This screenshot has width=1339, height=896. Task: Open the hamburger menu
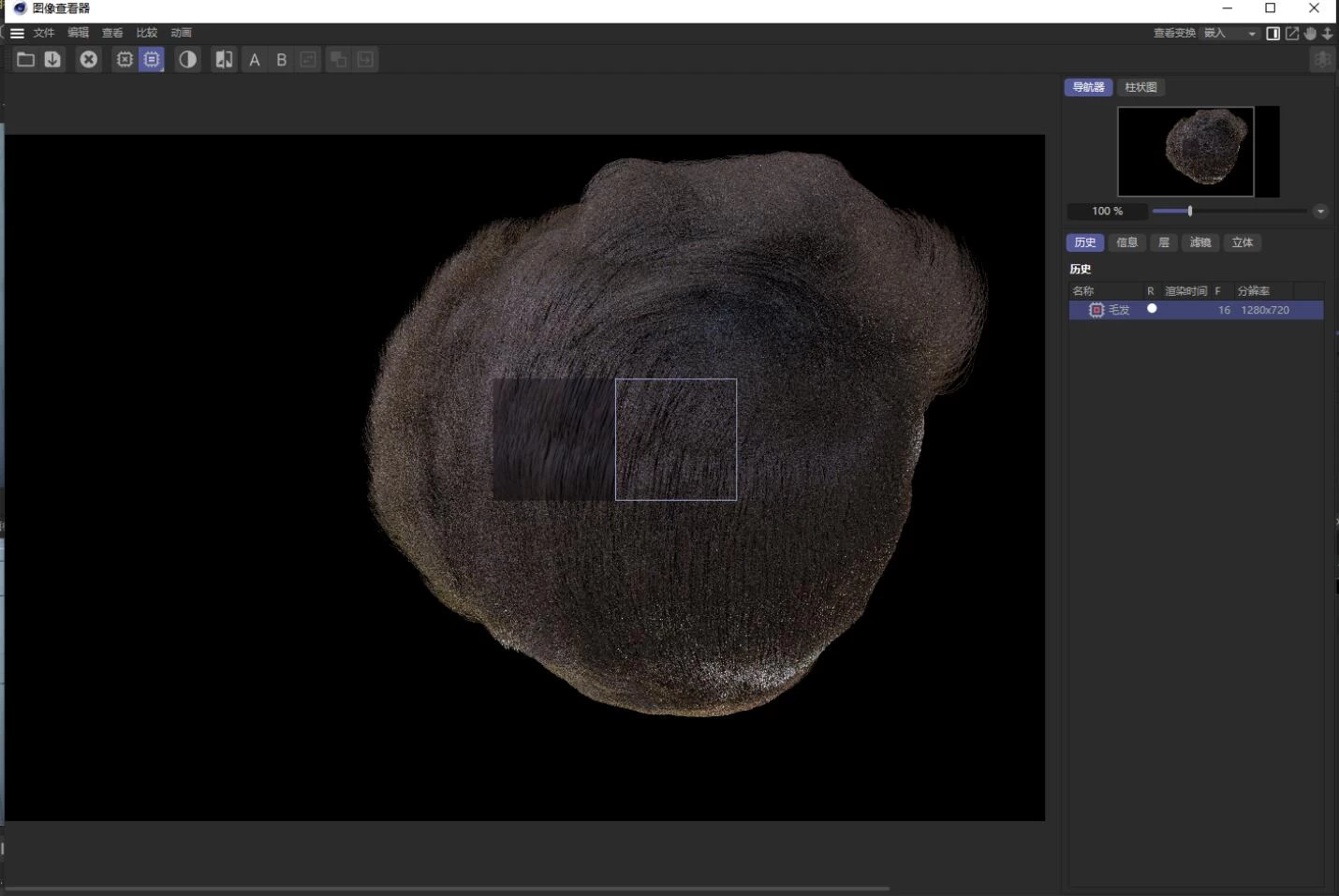click(17, 33)
